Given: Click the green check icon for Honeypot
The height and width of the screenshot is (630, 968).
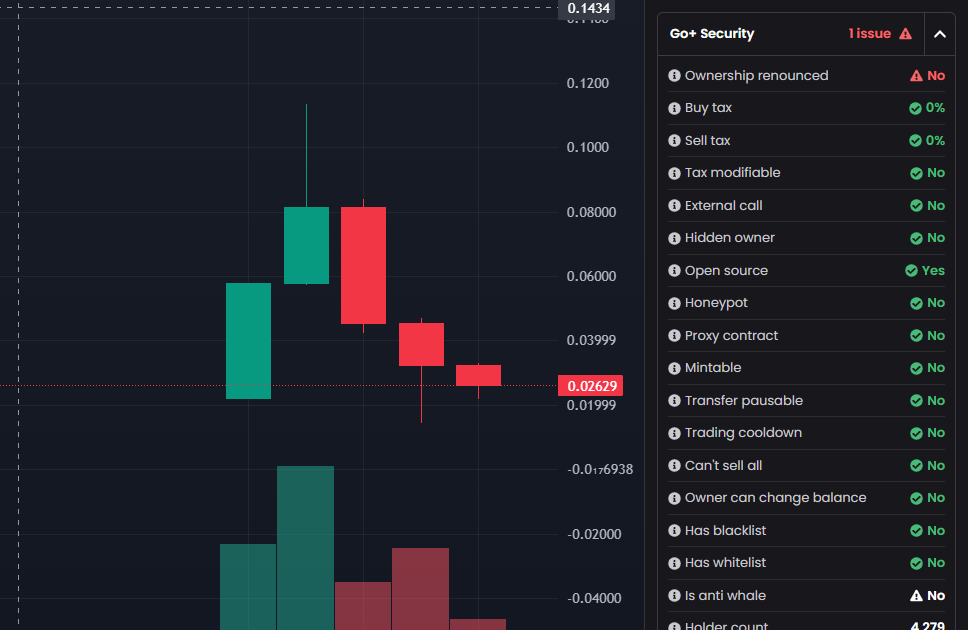Looking at the screenshot, I should pyautogui.click(x=916, y=303).
